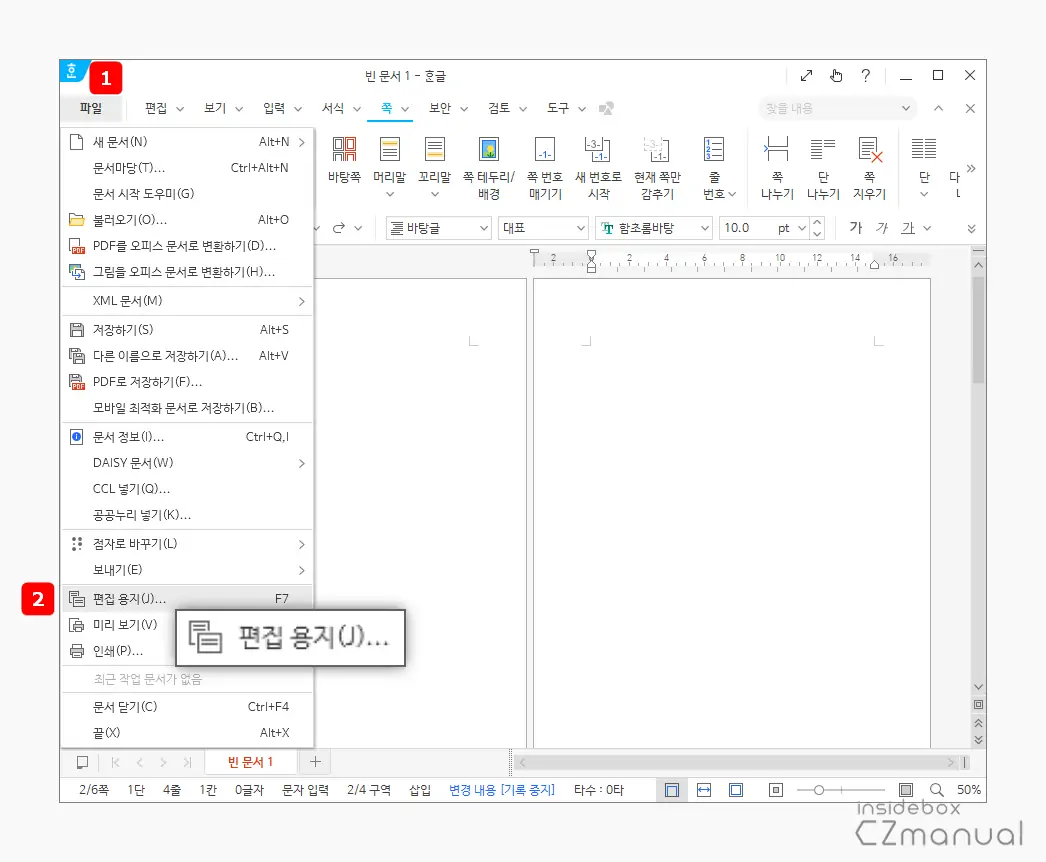Click the redo arrow icon
Viewport: 1046px width, 862px height.
point(339,228)
